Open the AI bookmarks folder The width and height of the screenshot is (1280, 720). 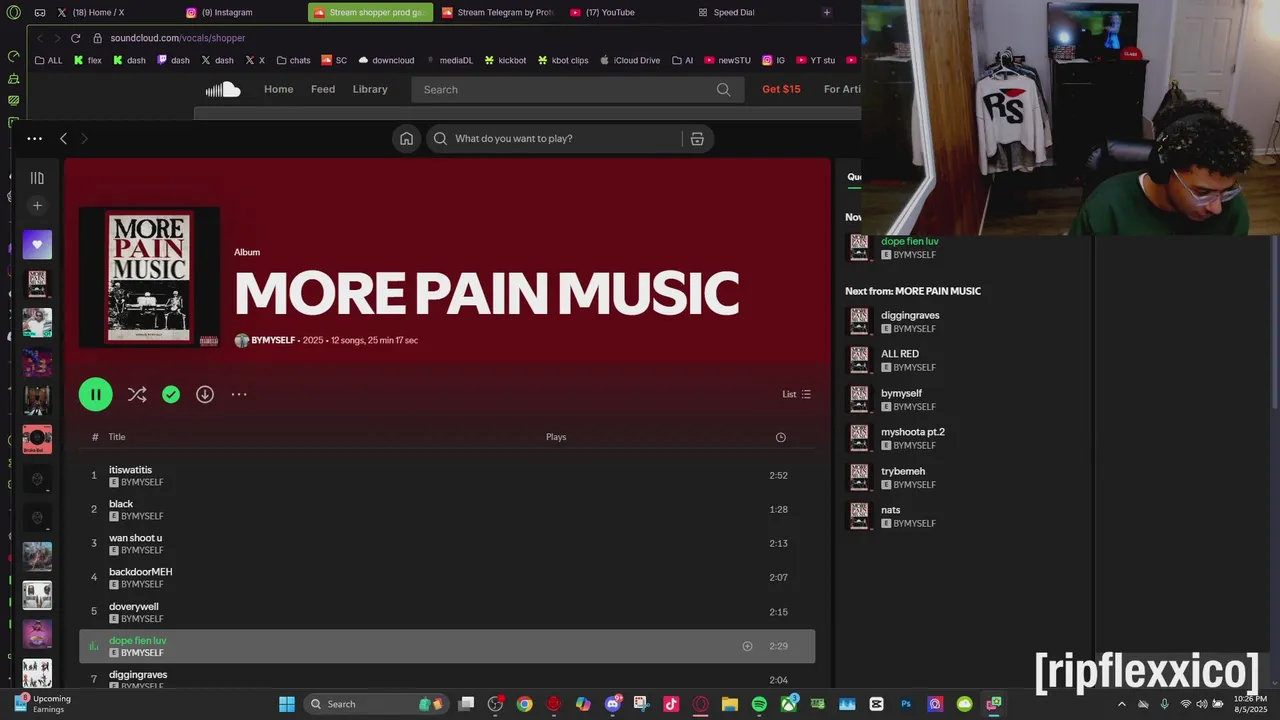682,60
